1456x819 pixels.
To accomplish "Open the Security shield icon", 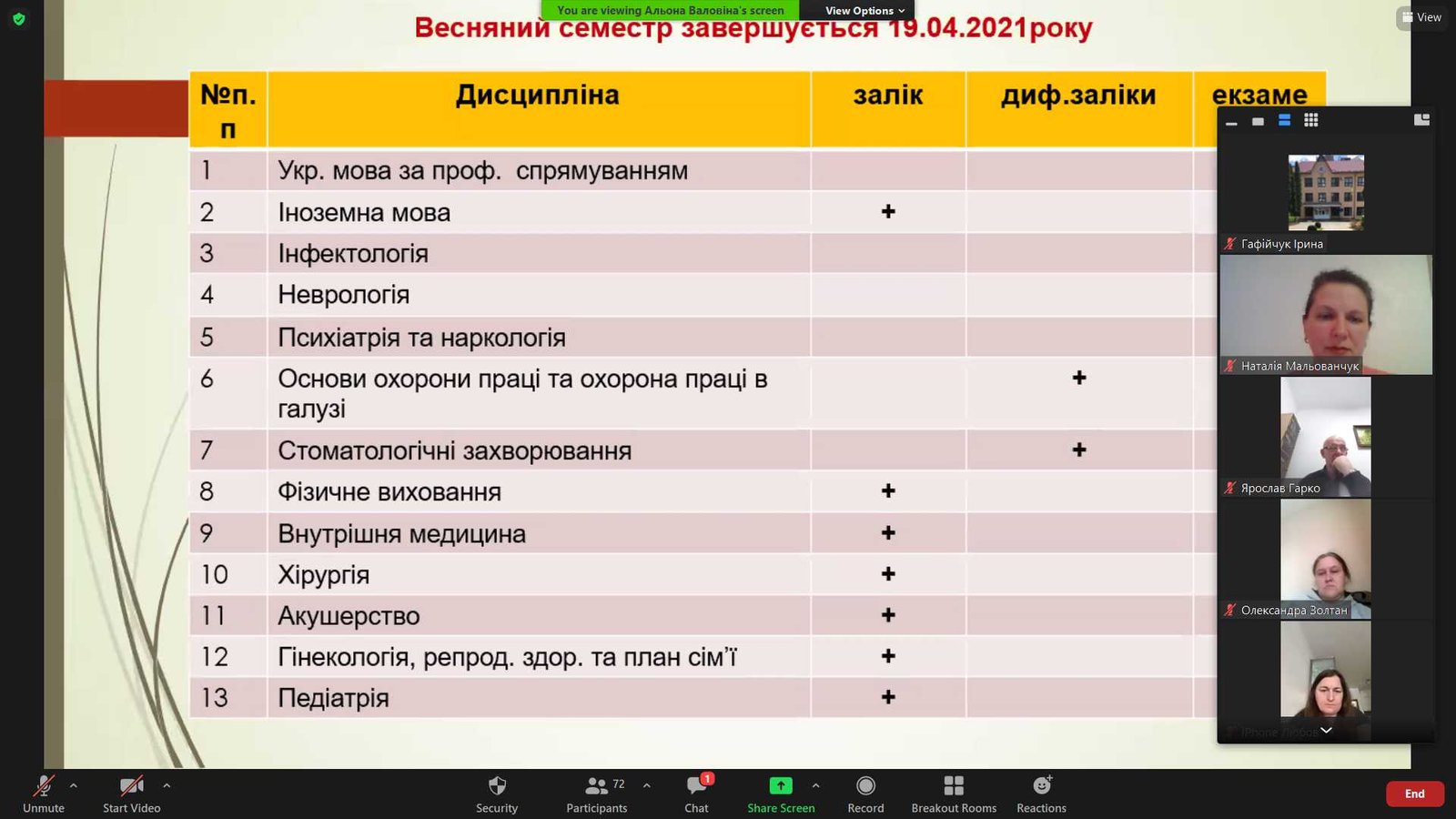I will tap(497, 786).
